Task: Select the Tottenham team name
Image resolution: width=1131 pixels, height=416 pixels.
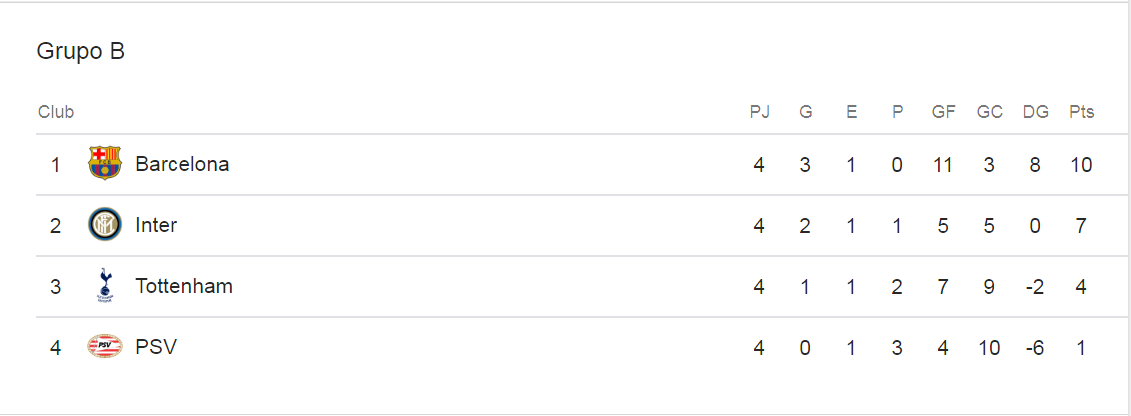Action: [x=184, y=286]
